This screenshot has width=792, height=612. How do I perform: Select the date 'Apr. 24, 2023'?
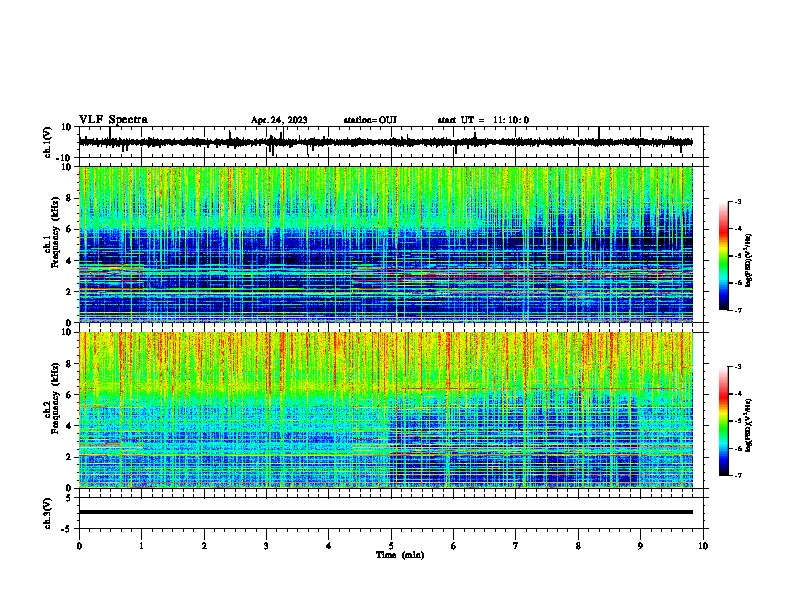279,120
